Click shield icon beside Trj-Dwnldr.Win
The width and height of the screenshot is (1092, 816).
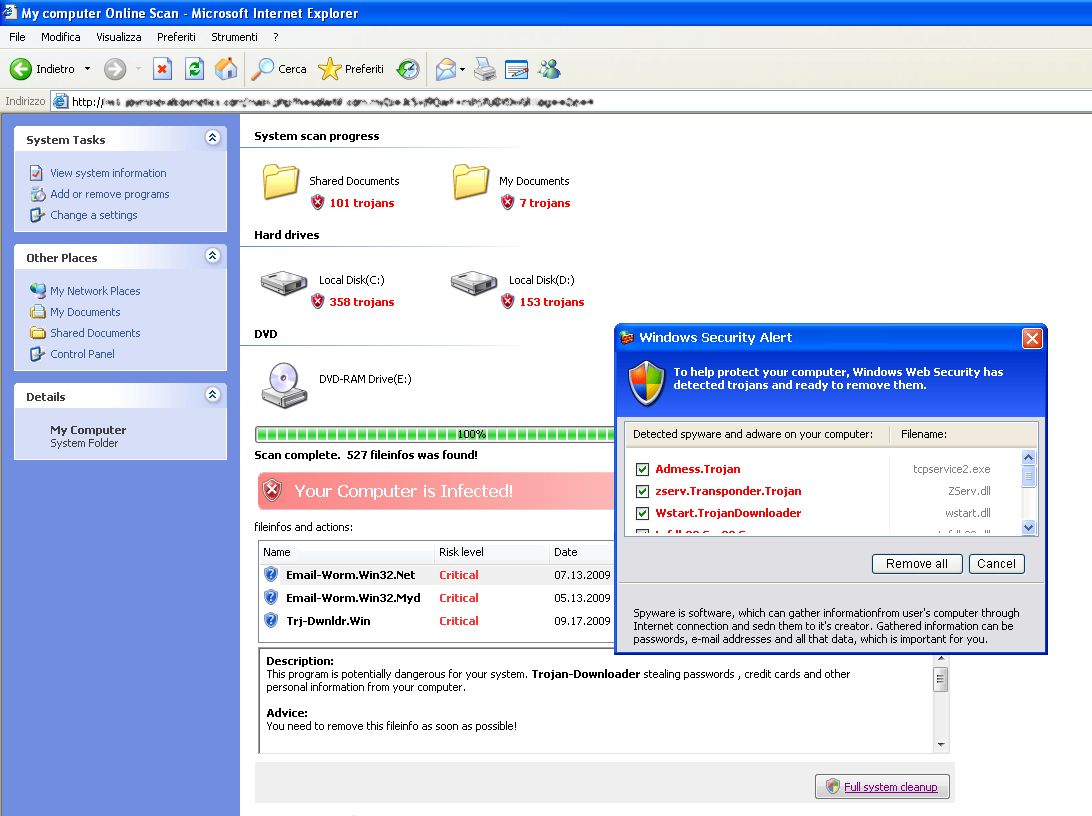tap(271, 620)
